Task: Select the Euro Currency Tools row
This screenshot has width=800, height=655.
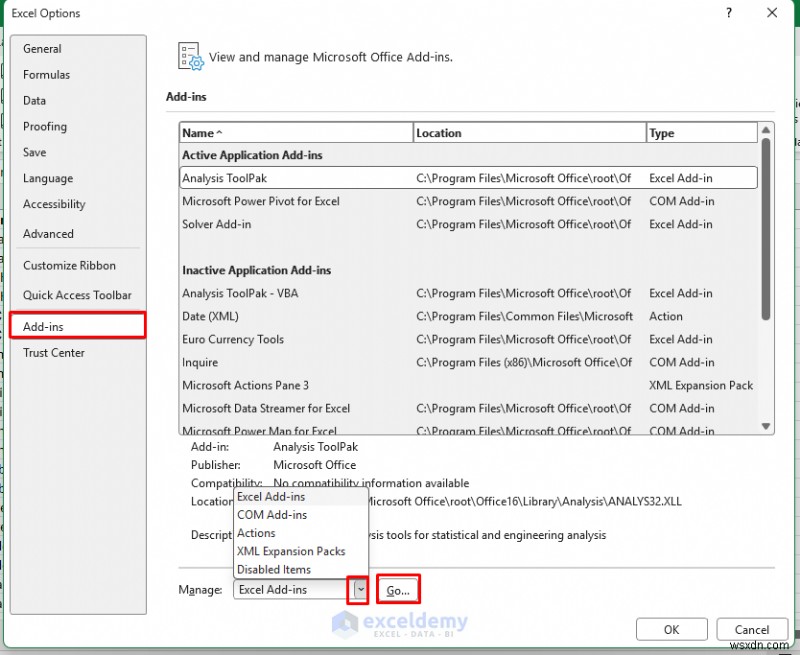Action: tap(468, 339)
